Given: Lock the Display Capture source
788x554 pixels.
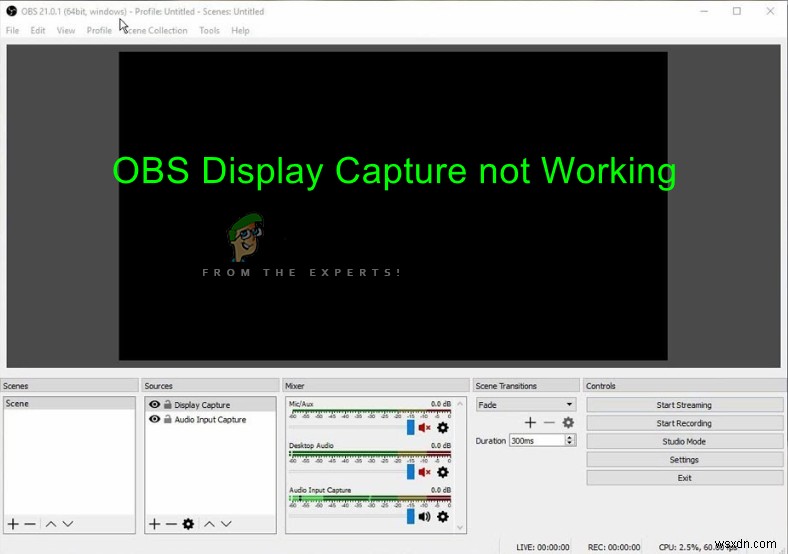Looking at the screenshot, I should tap(167, 404).
